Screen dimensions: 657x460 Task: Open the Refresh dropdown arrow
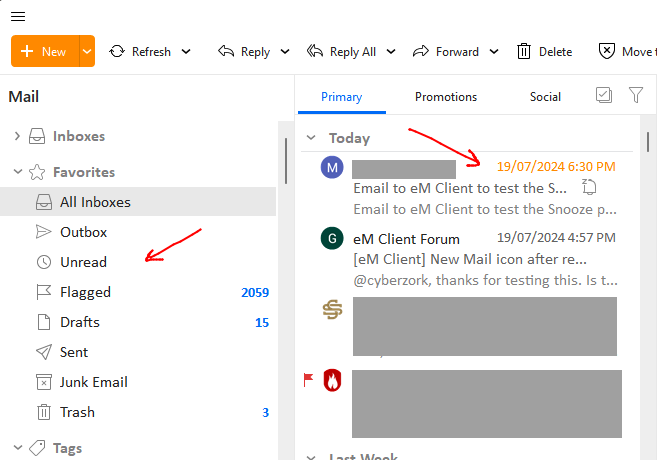tap(186, 52)
